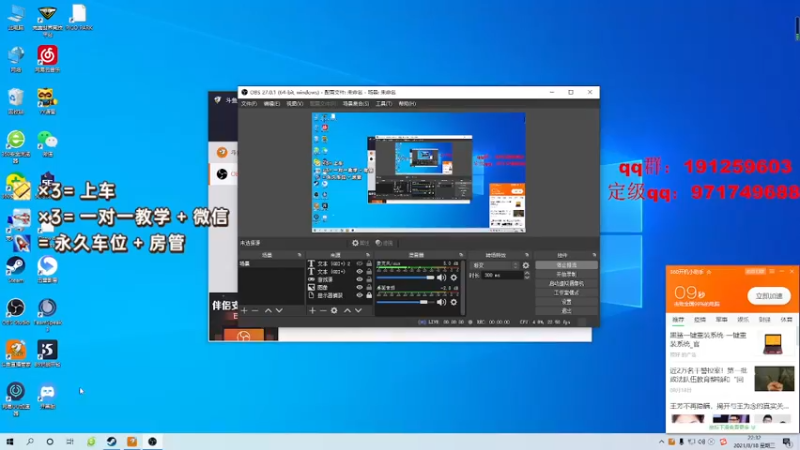Toggle visibility eye of the image source

(x=360, y=287)
